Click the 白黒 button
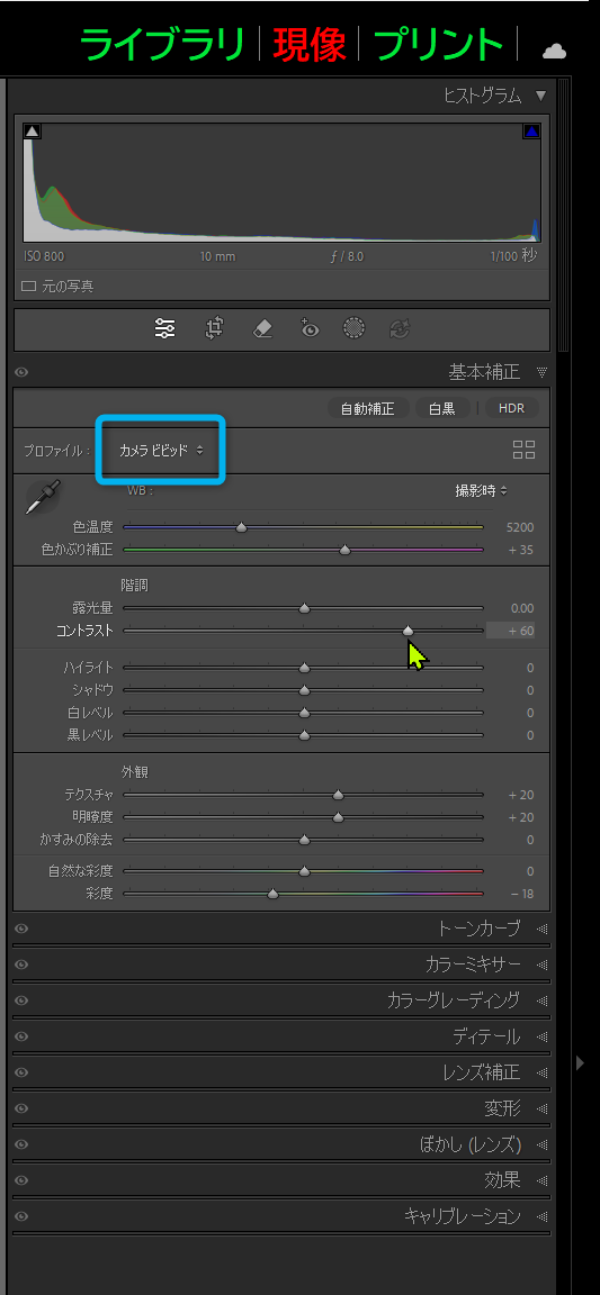Image resolution: width=600 pixels, height=1295 pixels. 441,408
